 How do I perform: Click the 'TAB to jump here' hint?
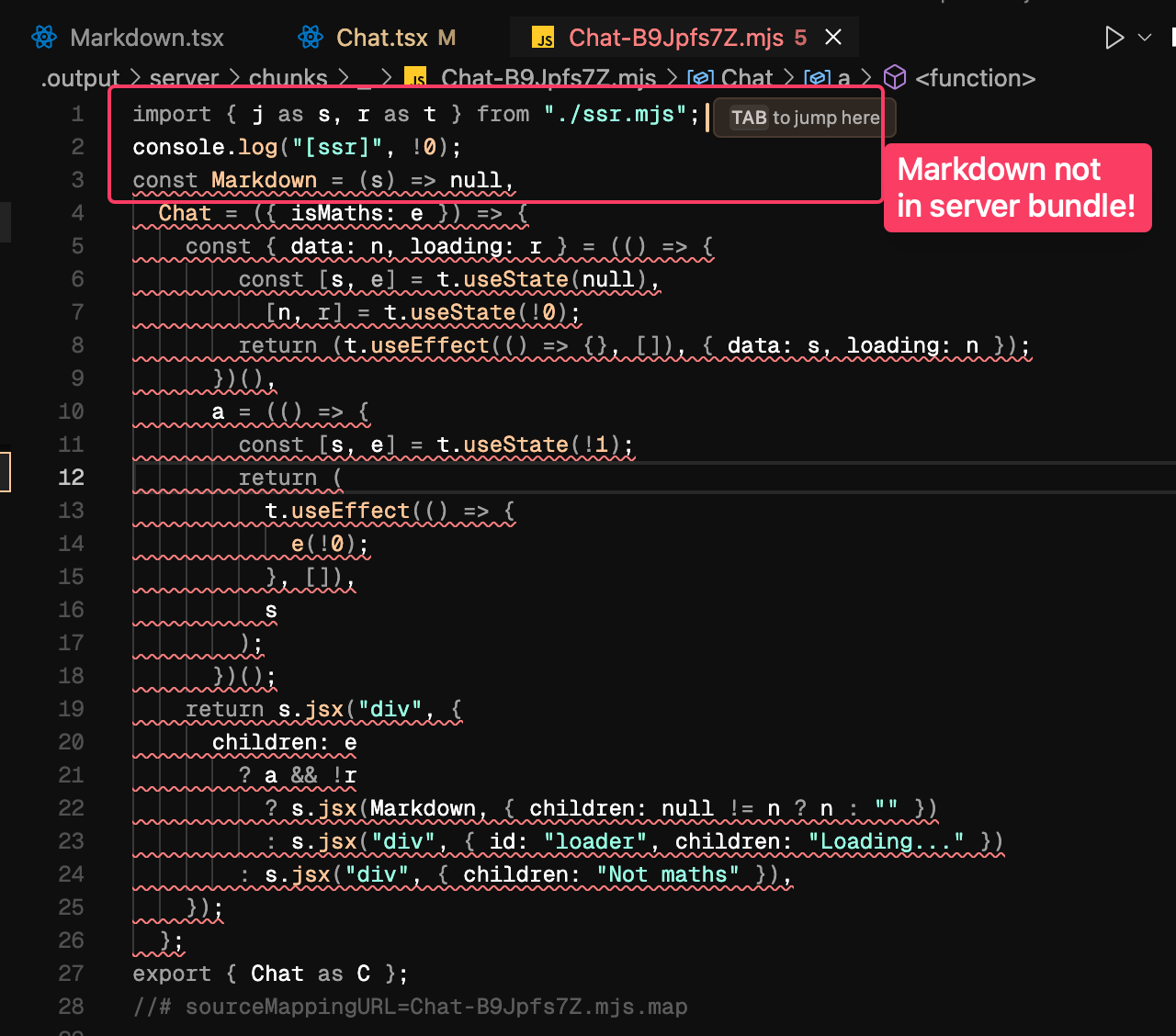pyautogui.click(x=805, y=118)
